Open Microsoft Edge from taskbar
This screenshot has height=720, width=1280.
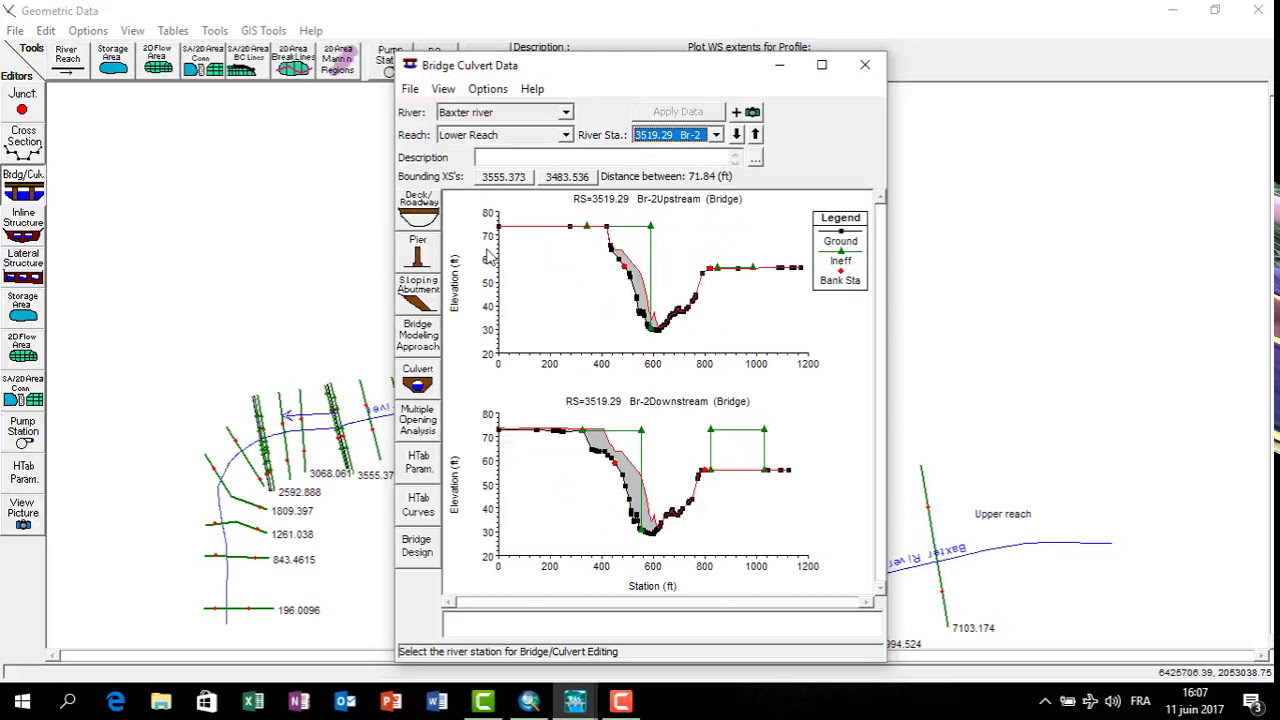tap(115, 701)
